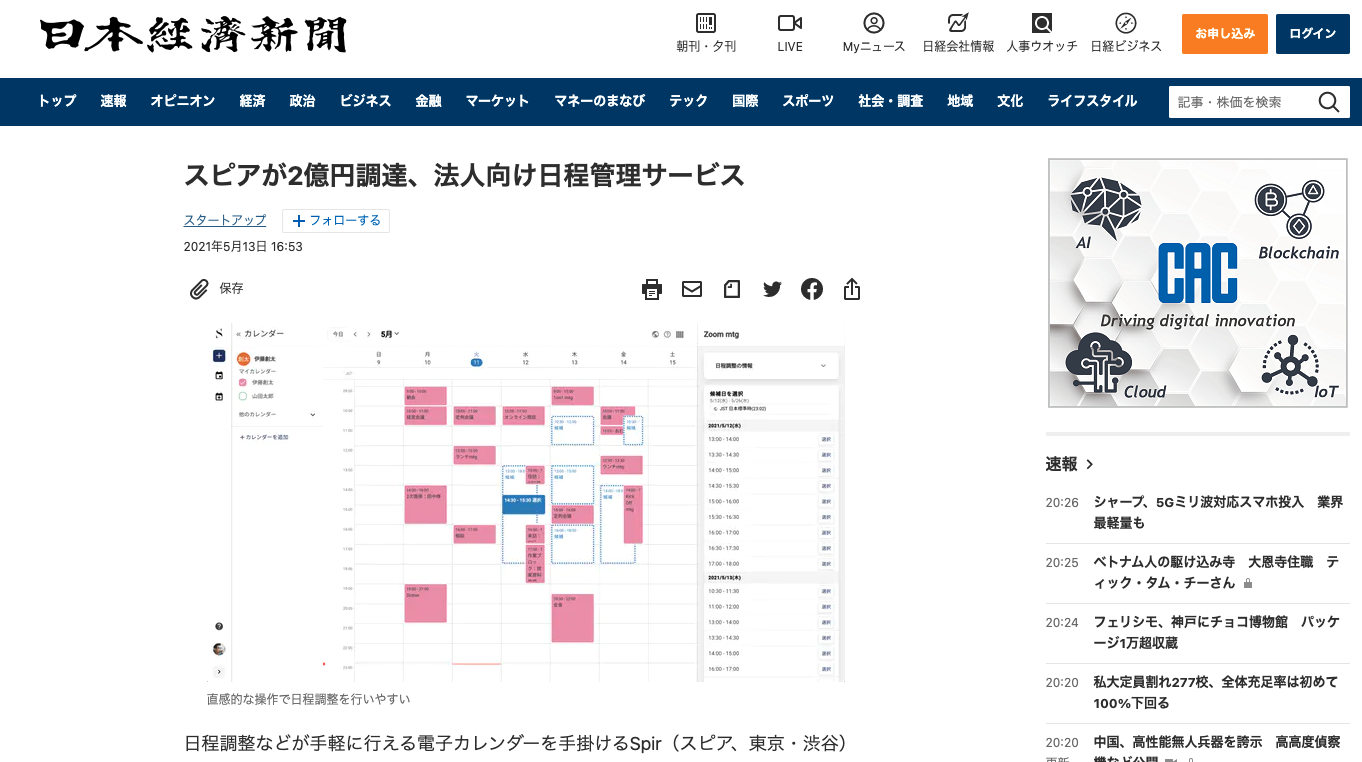This screenshot has width=1362, height=762.
Task: Toggle フォローする for the スタートアップ topic
Action: coord(336,221)
